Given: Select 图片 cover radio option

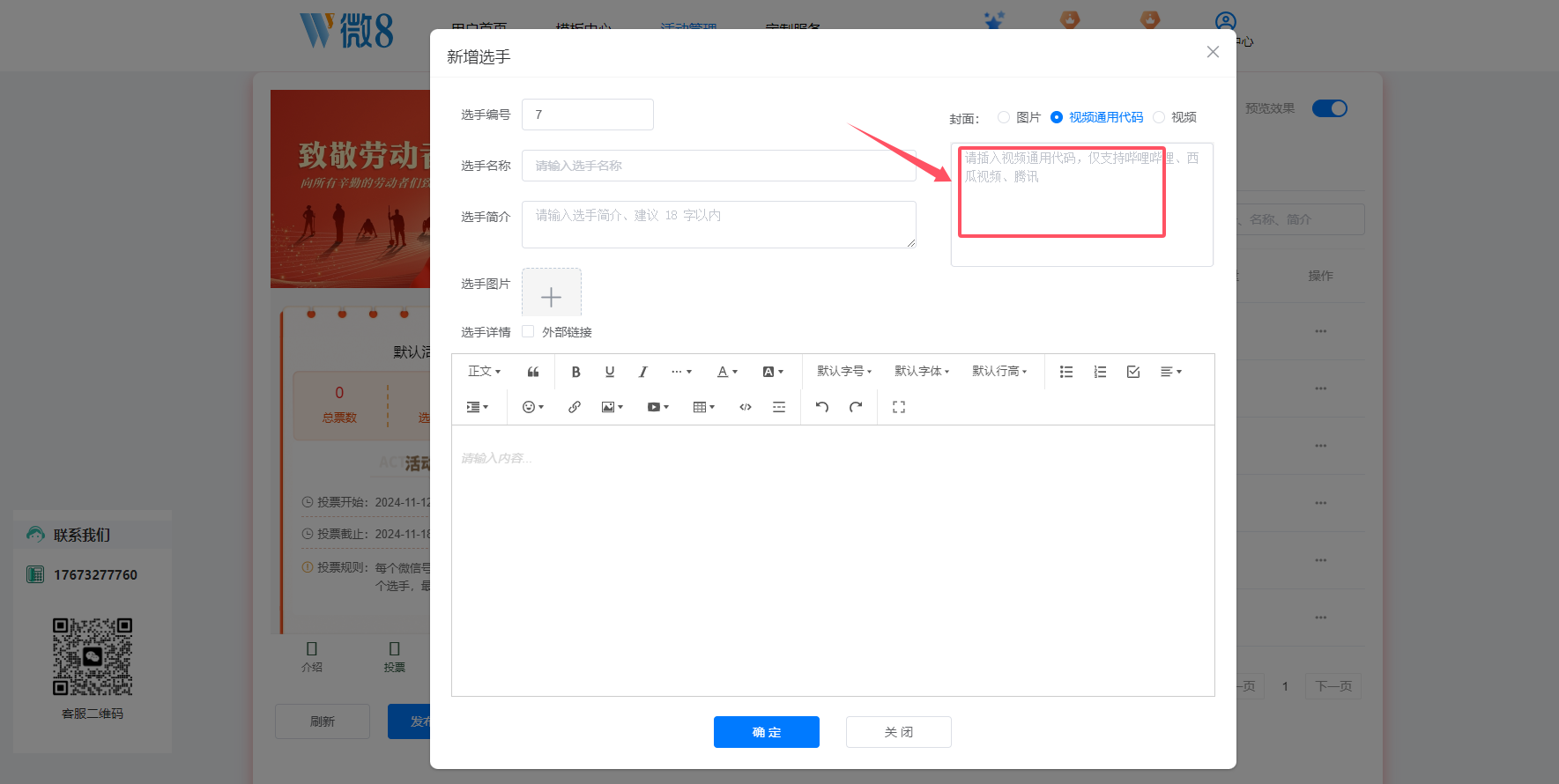Looking at the screenshot, I should point(1004,117).
